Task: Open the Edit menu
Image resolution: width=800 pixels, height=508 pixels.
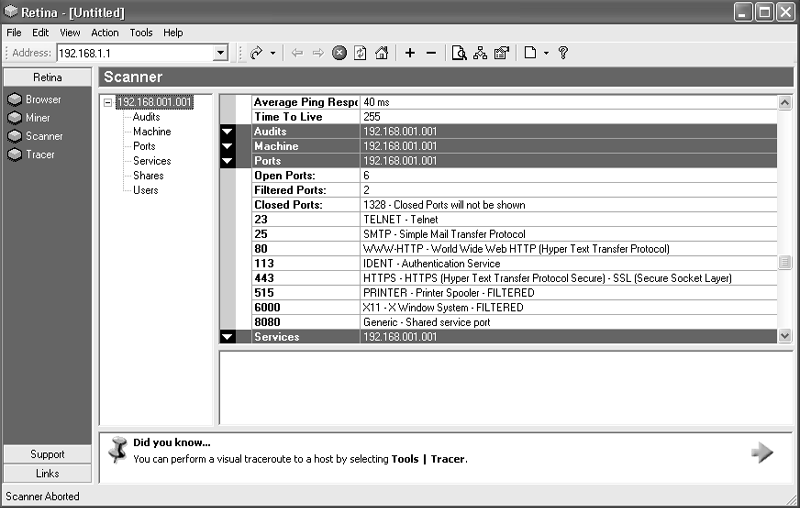Action: click(40, 33)
